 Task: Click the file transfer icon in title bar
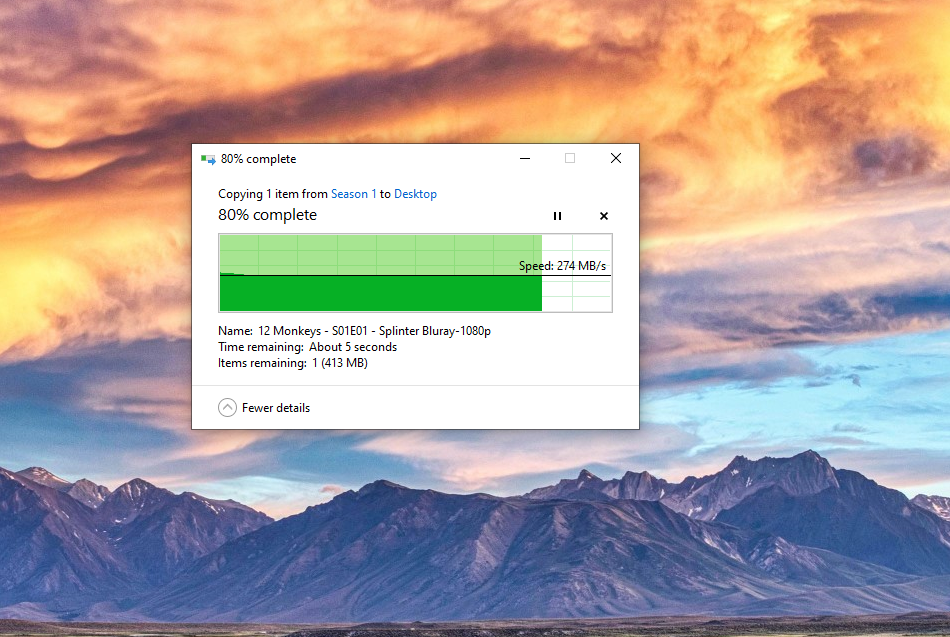[208, 159]
